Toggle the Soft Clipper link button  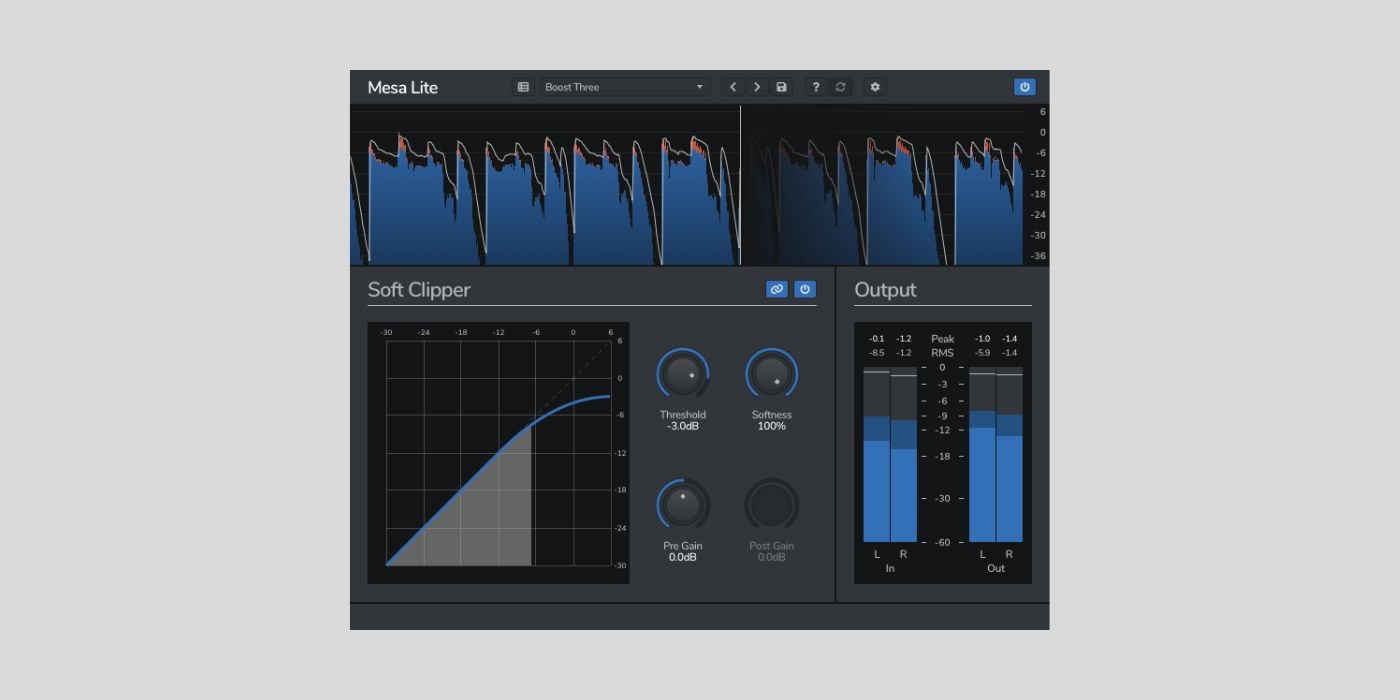coord(776,289)
